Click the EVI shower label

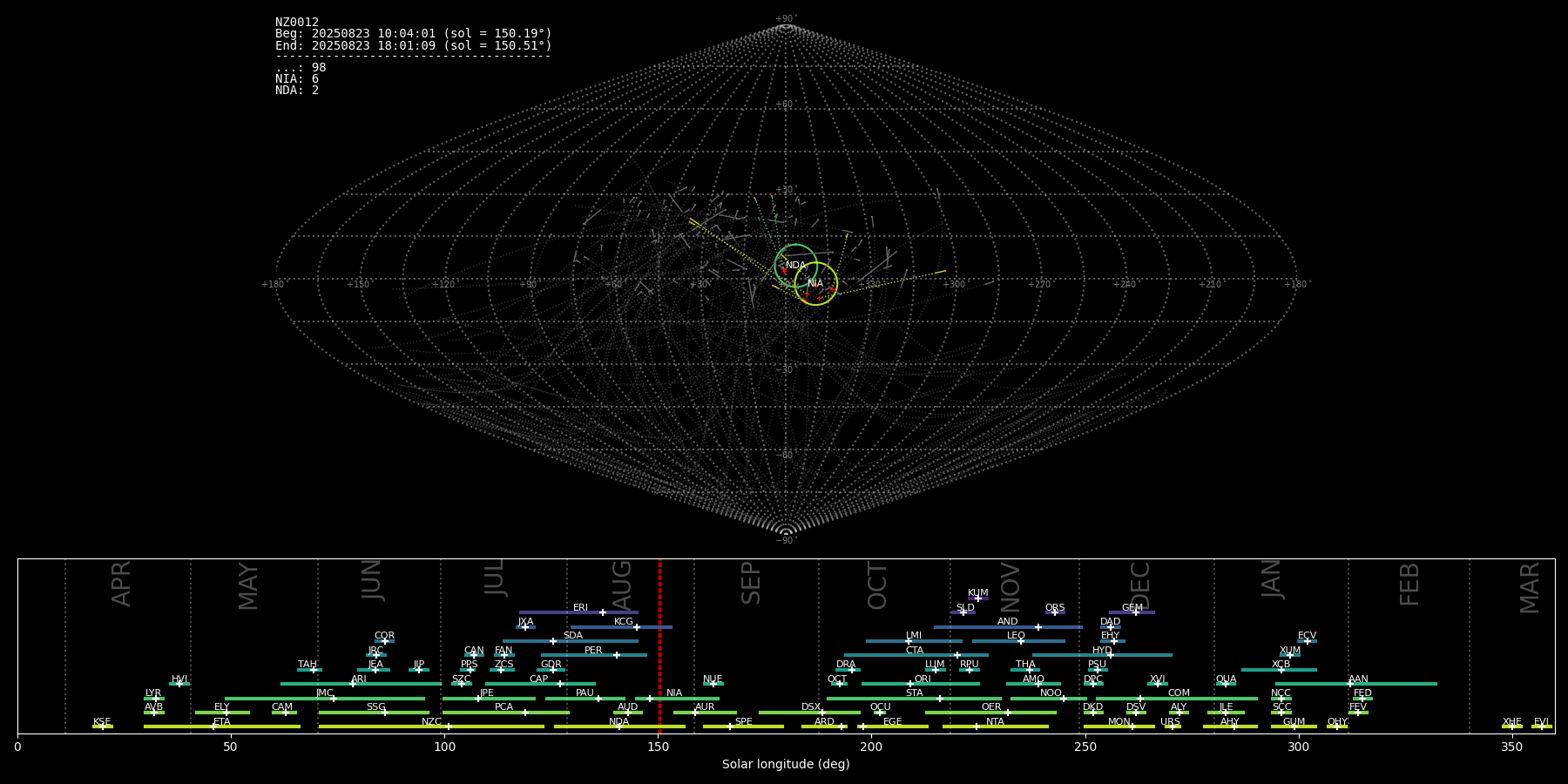(1541, 722)
